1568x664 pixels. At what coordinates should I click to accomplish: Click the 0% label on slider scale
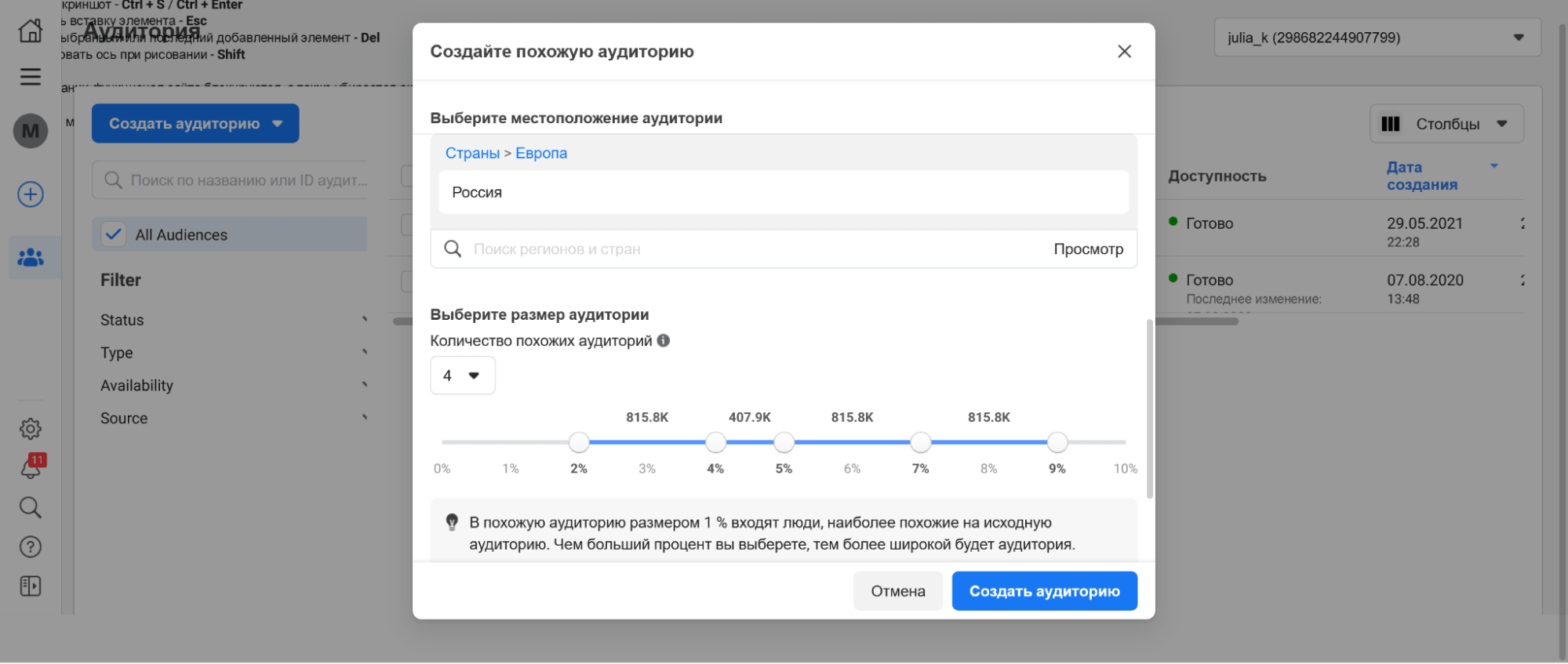point(442,468)
